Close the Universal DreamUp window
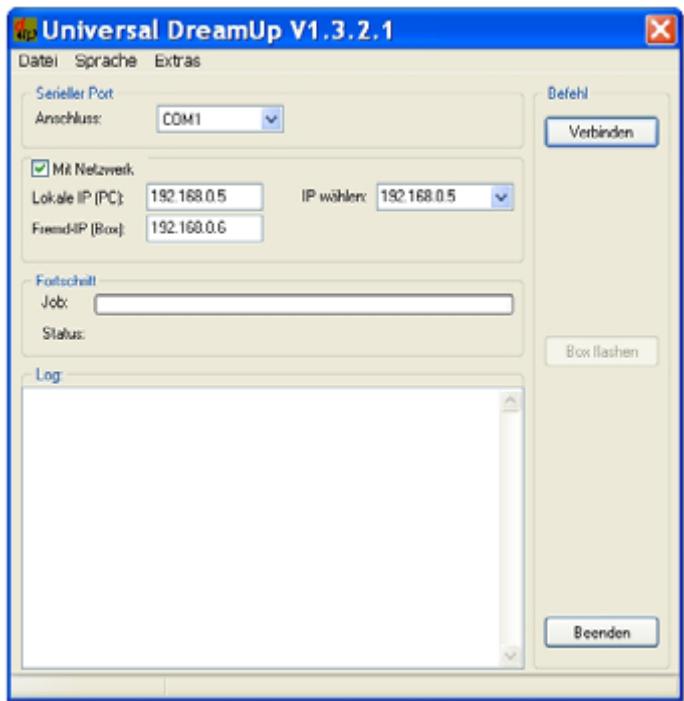Image resolution: width=684 pixels, height=701 pixels. coord(661,30)
